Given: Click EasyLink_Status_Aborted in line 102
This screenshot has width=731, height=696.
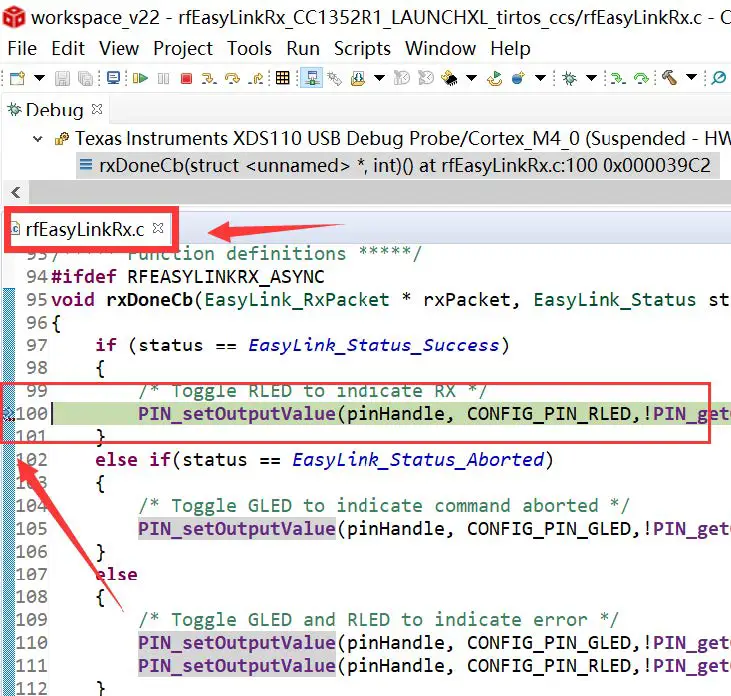Looking at the screenshot, I should point(418,460).
